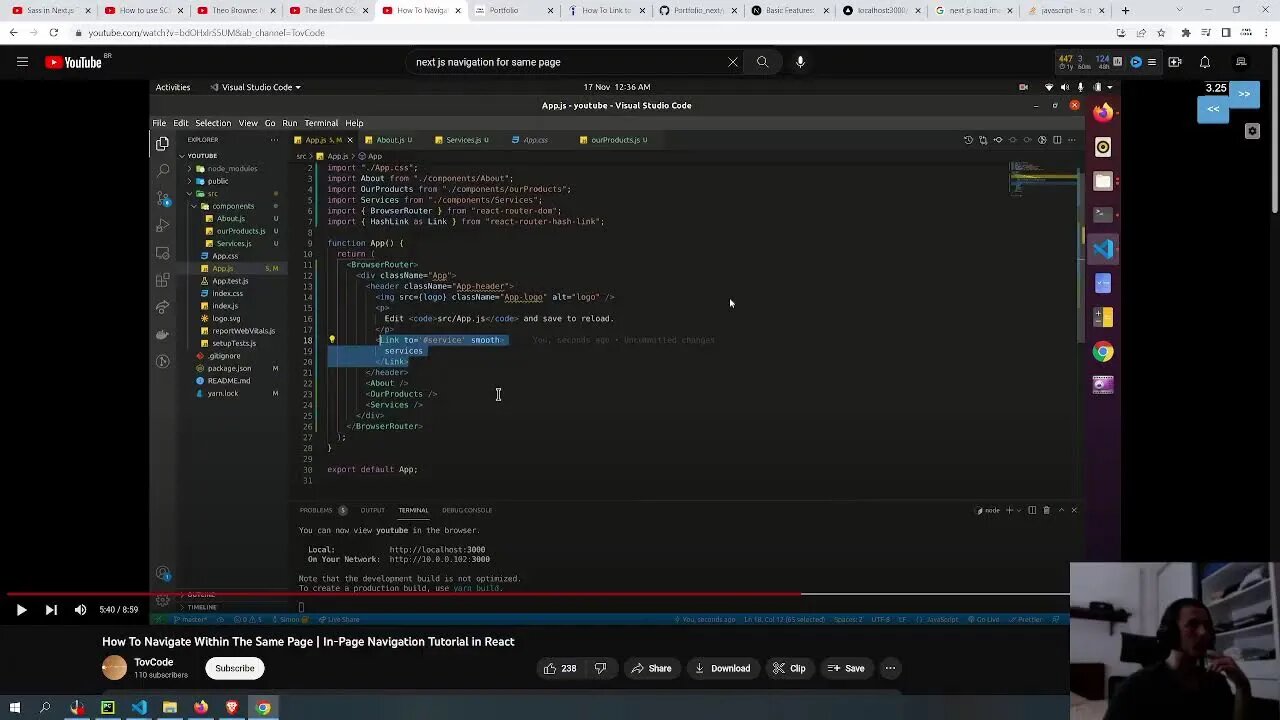Open a new browser tab
The height and width of the screenshot is (720, 1280).
[1125, 11]
